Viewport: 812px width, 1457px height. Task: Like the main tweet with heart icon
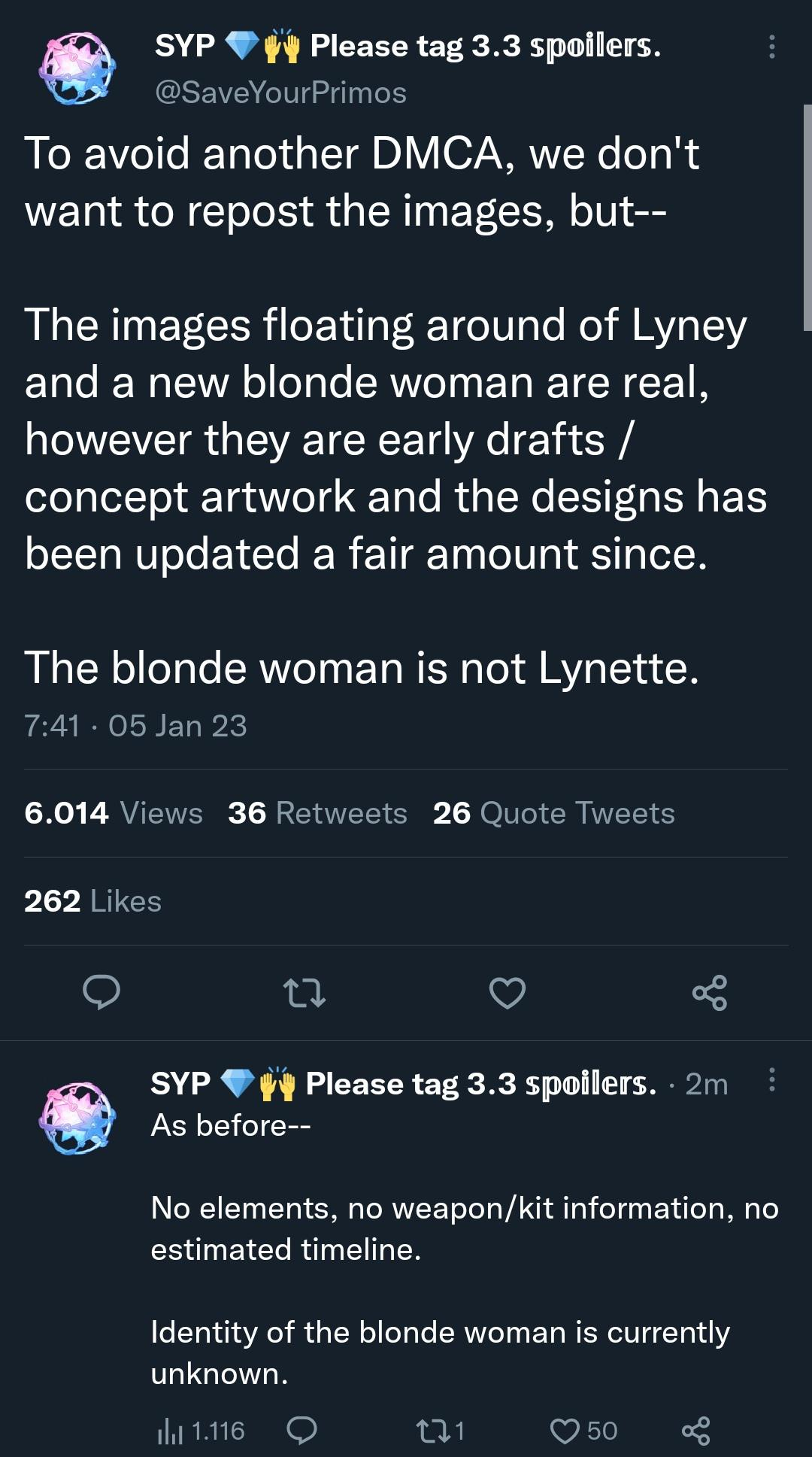click(507, 992)
